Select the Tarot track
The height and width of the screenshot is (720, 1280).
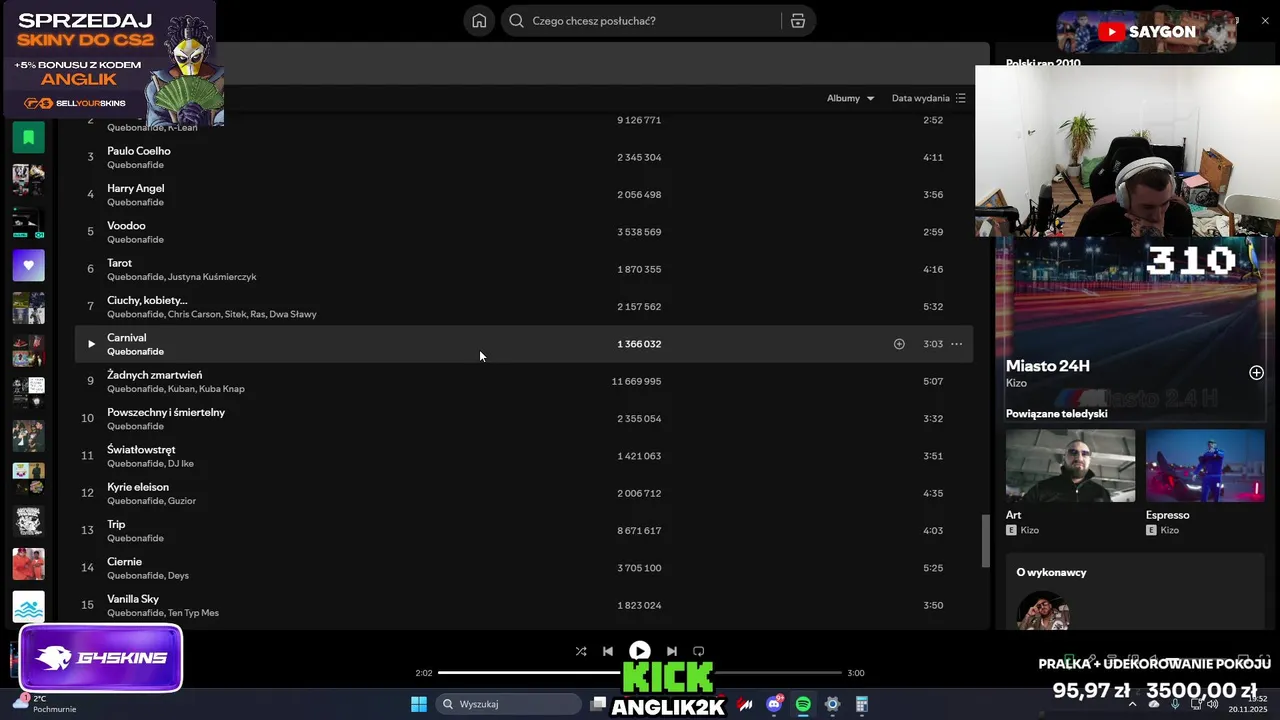click(x=523, y=269)
